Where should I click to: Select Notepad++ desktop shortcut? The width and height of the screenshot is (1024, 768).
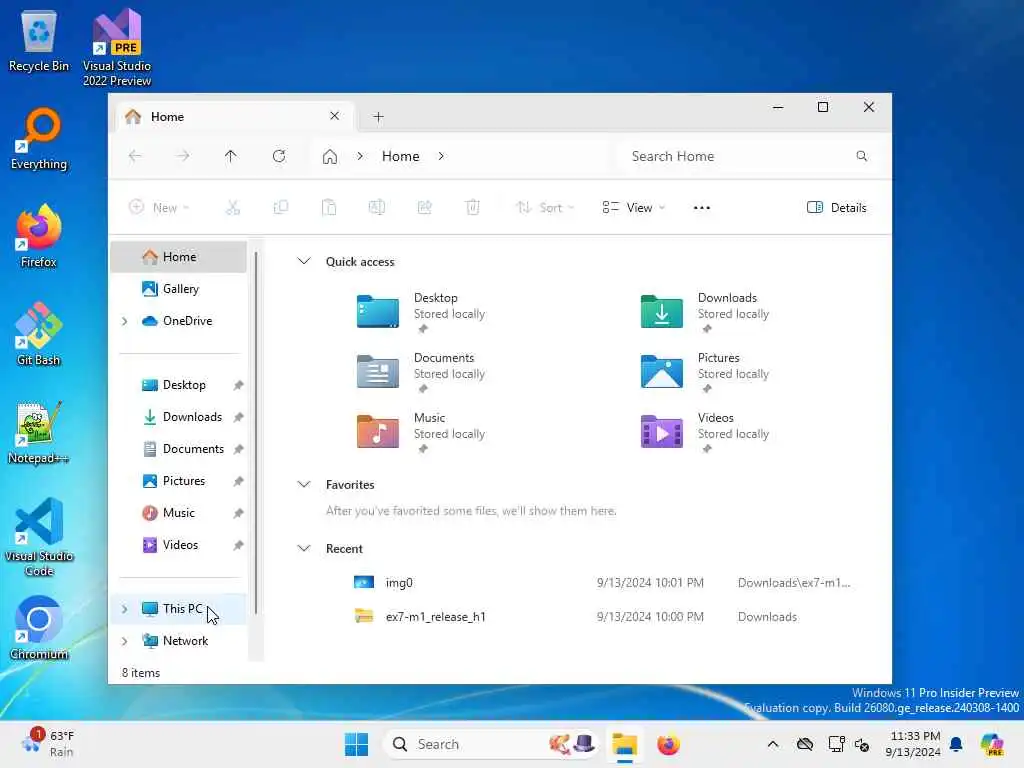[x=39, y=432]
